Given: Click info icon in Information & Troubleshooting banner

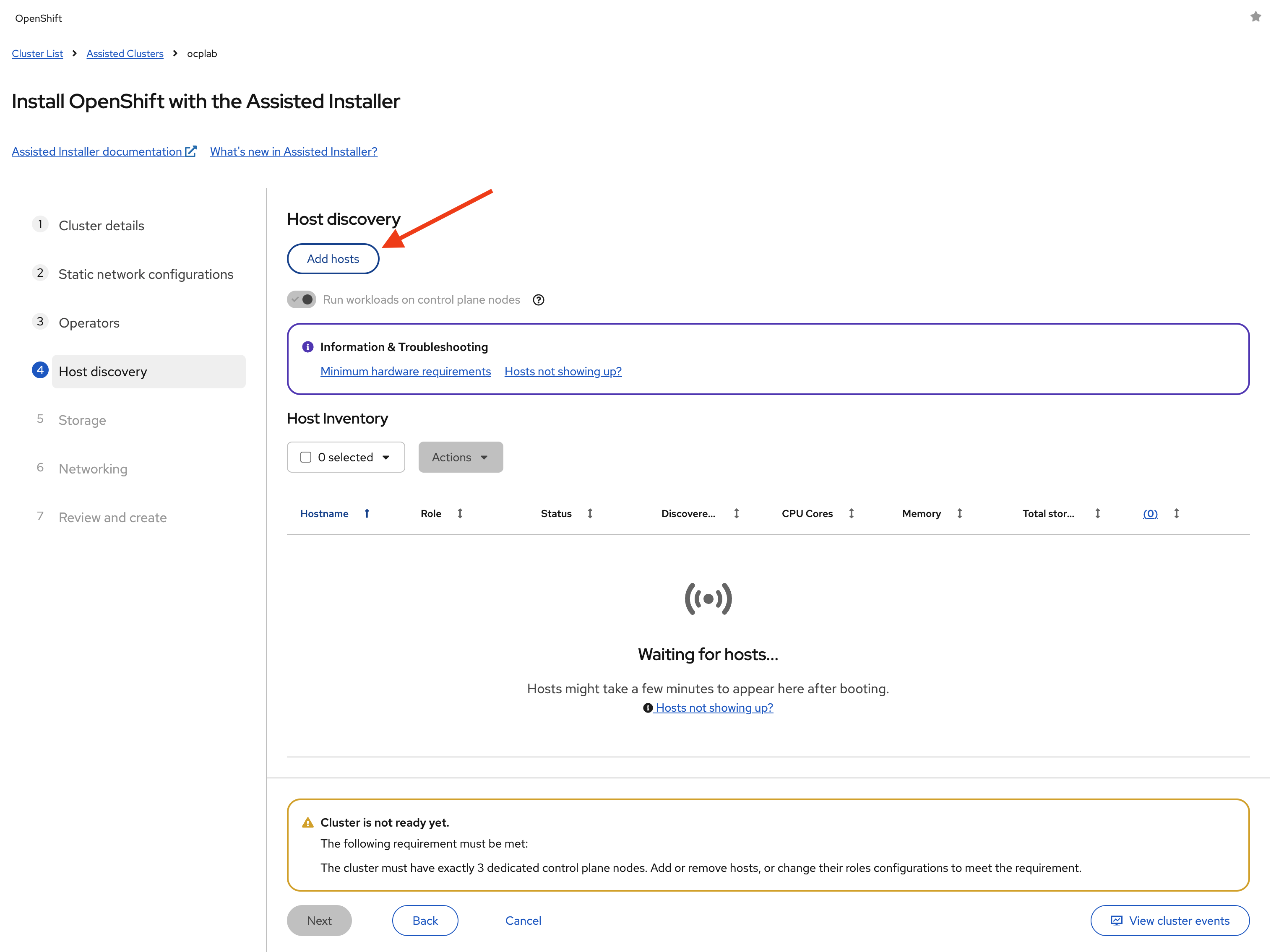Looking at the screenshot, I should click(x=307, y=346).
